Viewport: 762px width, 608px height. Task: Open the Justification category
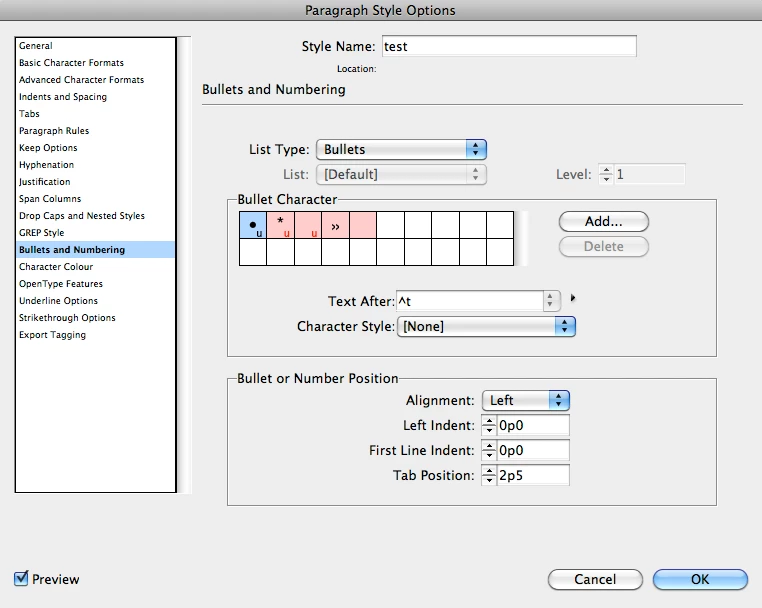click(x=95, y=182)
